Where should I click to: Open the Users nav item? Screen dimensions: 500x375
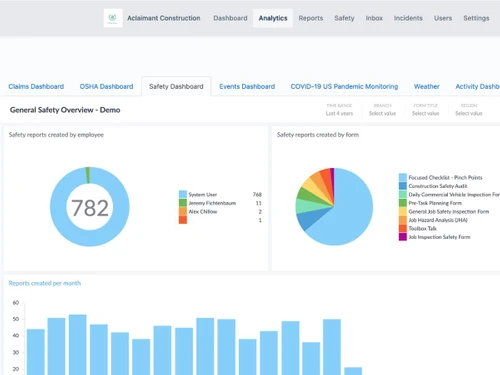(443, 18)
